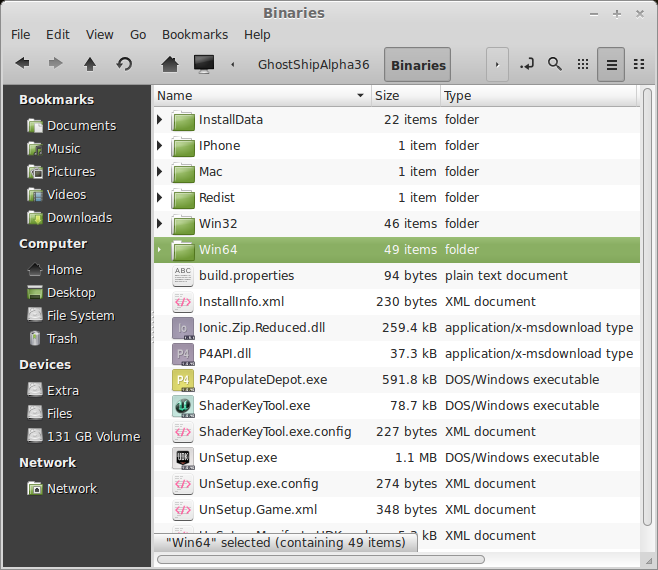
Task: Click the vertical scrollbar
Action: click(x=648, y=306)
